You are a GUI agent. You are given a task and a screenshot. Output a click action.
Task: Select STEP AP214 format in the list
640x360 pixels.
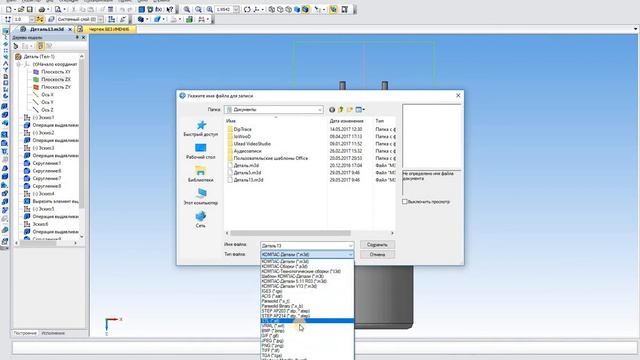[307, 316]
